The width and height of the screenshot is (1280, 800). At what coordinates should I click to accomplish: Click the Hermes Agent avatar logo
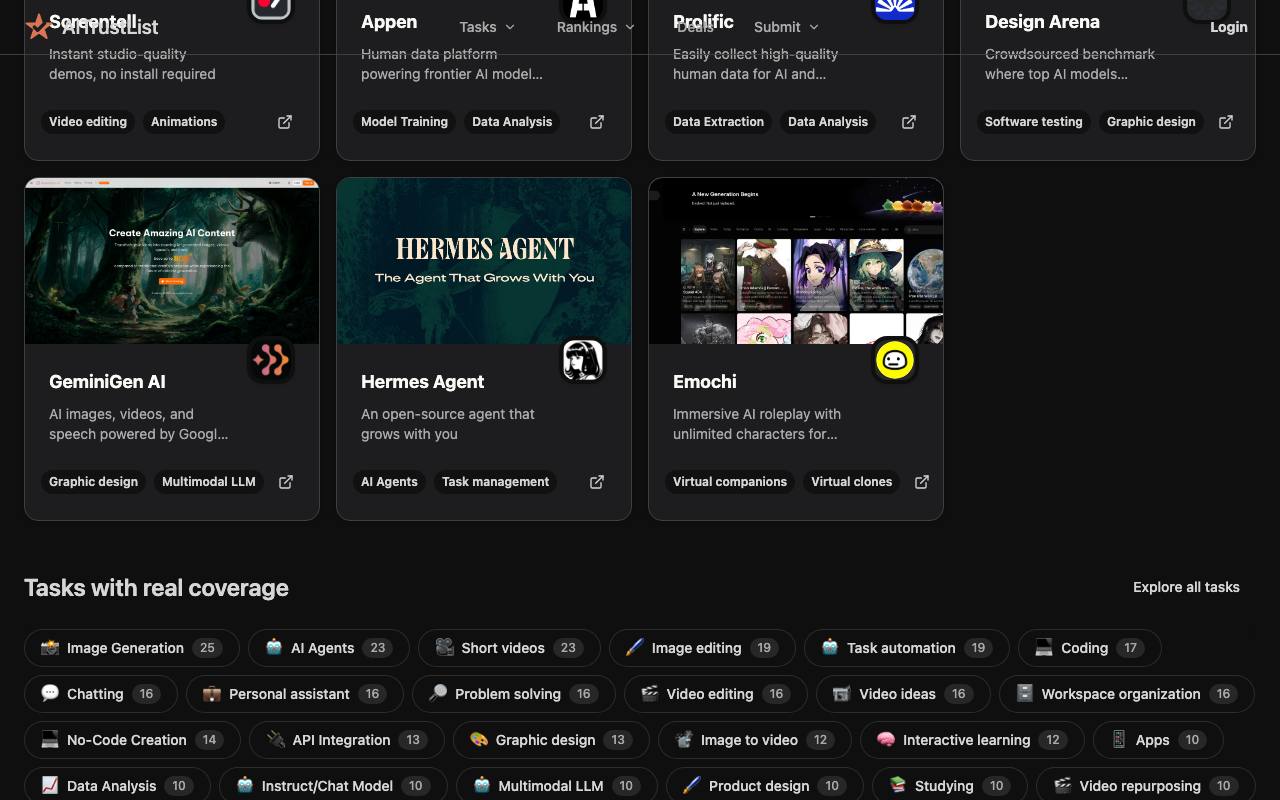click(582, 360)
